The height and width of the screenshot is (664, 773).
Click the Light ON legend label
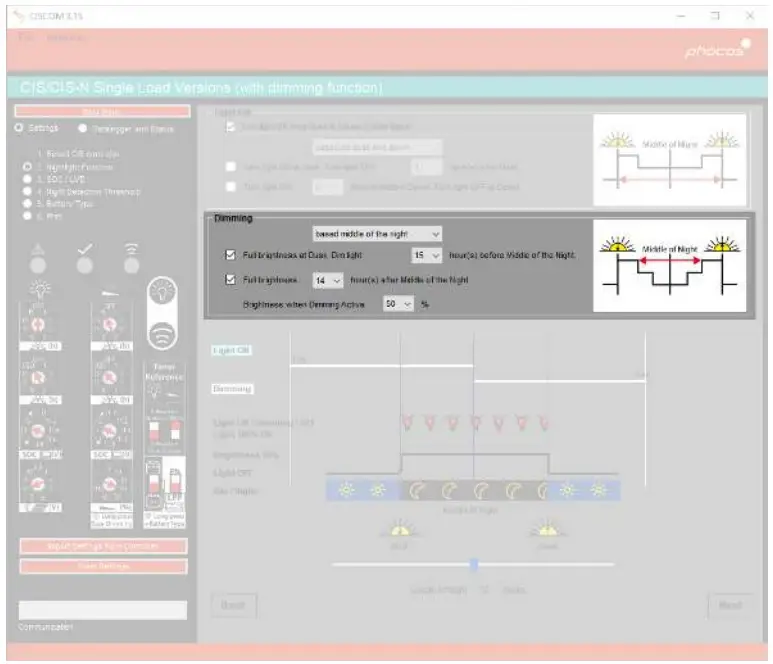[231, 350]
